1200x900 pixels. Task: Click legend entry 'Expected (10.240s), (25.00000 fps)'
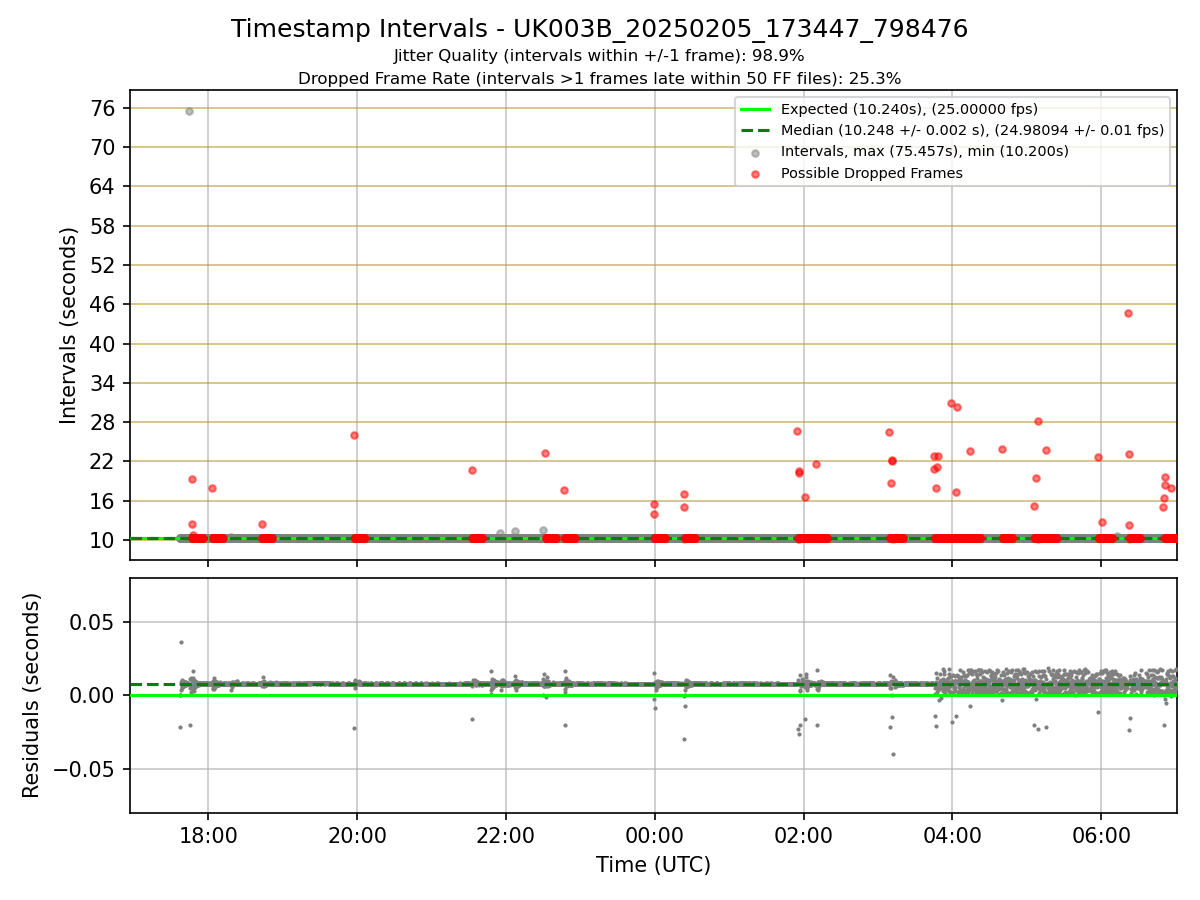[x=909, y=109]
